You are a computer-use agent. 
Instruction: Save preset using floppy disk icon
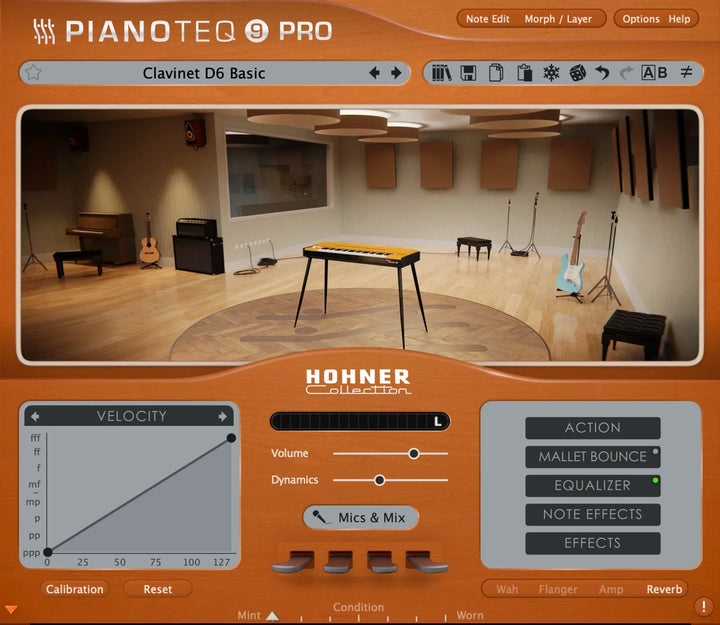pos(468,73)
